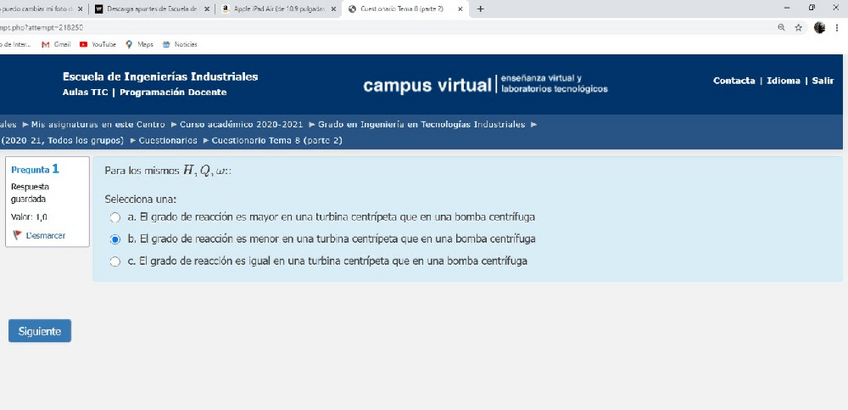Click Escuela de Ingenierías Industriales title
The image size is (848, 410).
(x=160, y=76)
